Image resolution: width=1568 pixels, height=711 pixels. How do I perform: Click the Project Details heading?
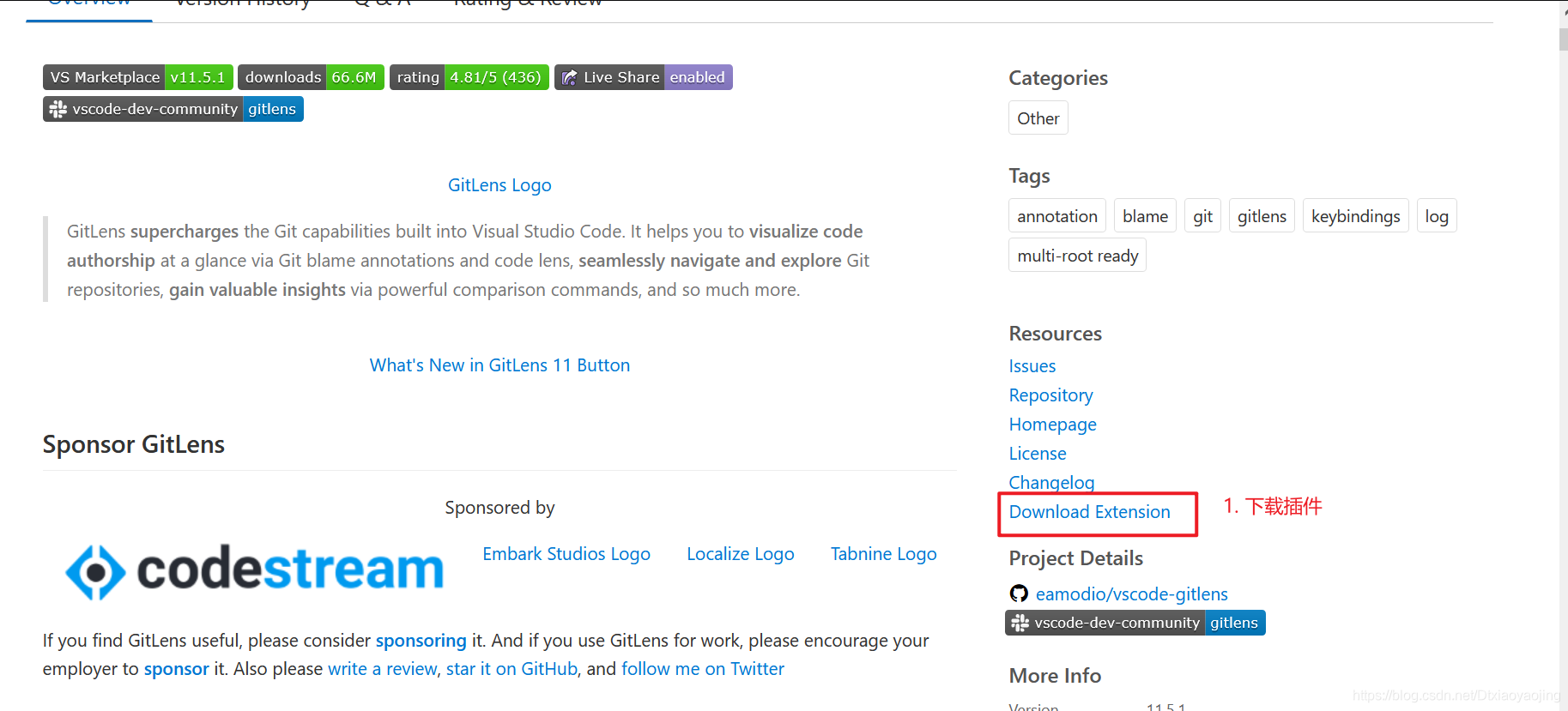1076,558
